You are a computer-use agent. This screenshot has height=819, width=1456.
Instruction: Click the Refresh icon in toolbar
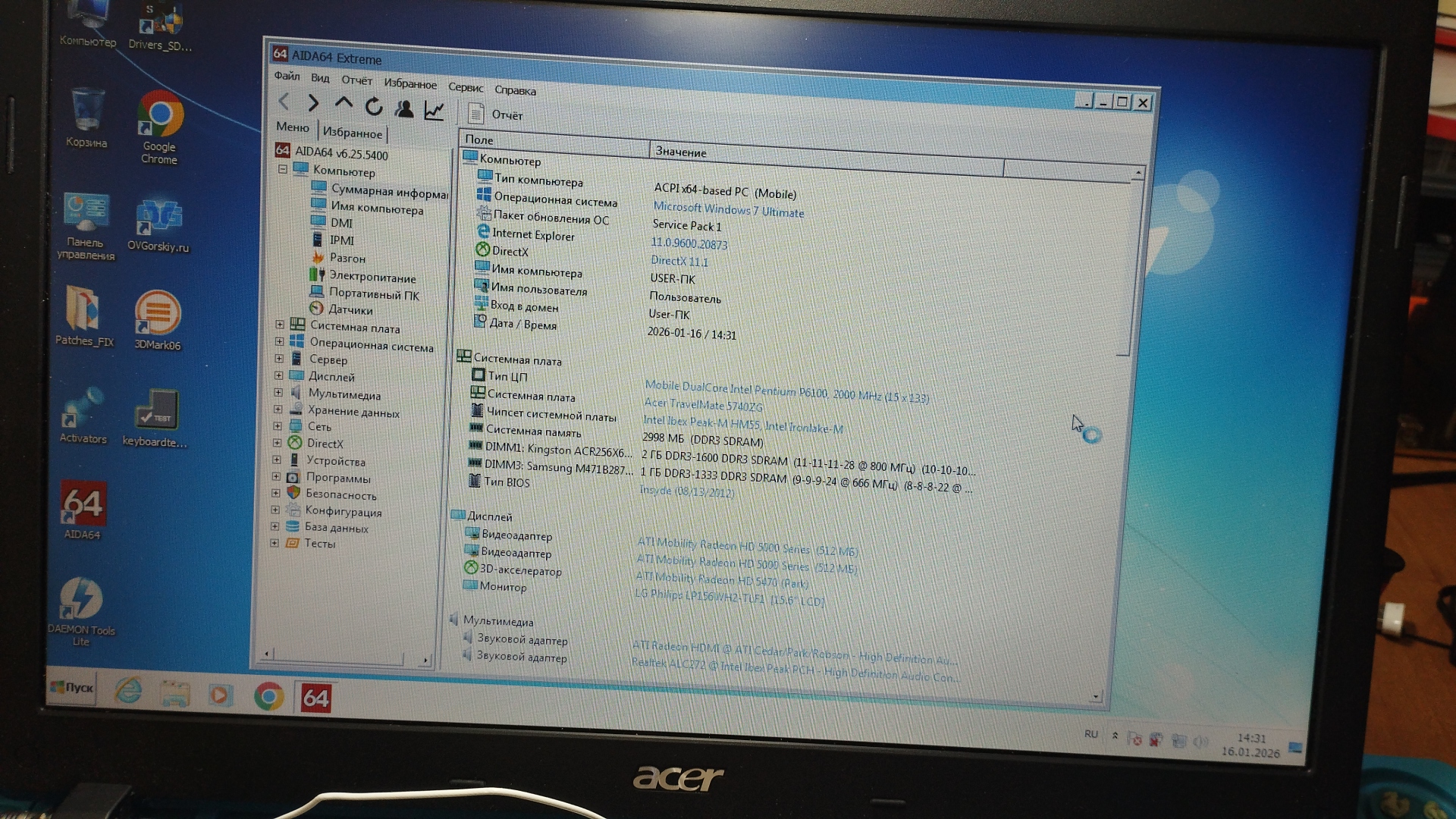click(x=374, y=107)
